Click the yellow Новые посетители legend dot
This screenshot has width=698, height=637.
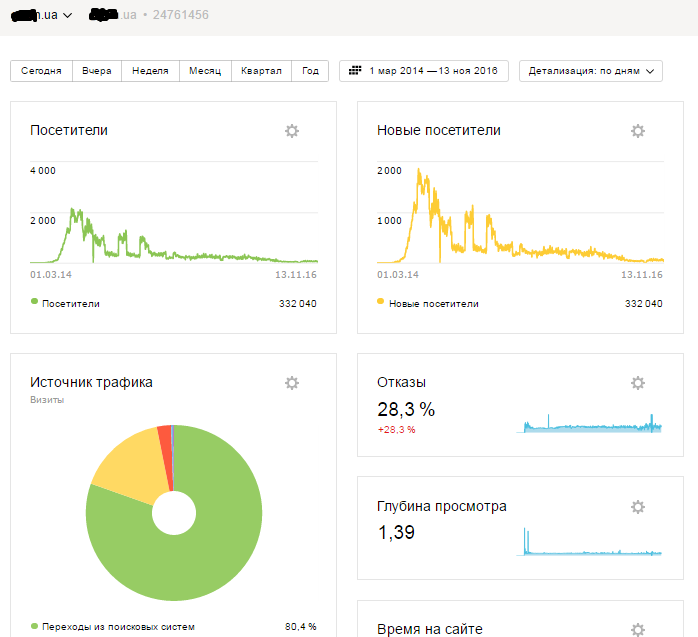[x=381, y=302]
